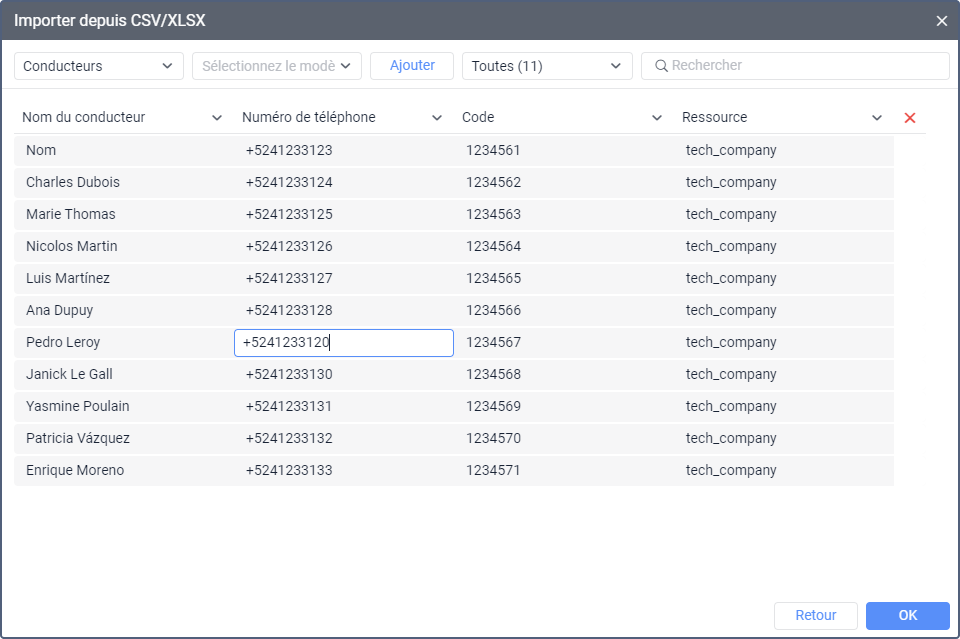Screen dimensions: 960x639
Task: Open the Sélectionnez le modèle dropdown
Action: click(x=277, y=66)
